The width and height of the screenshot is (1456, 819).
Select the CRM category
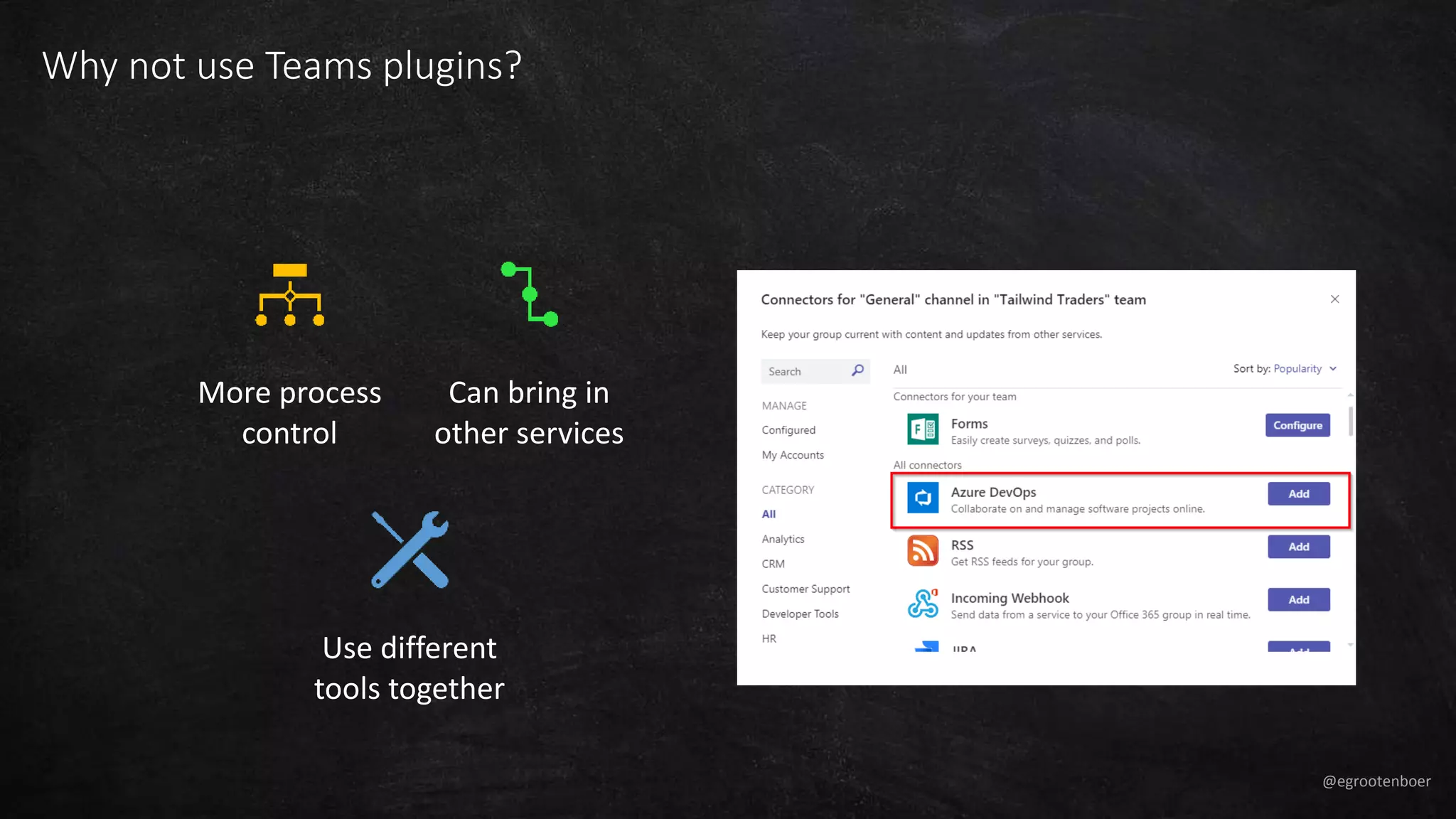tap(773, 564)
